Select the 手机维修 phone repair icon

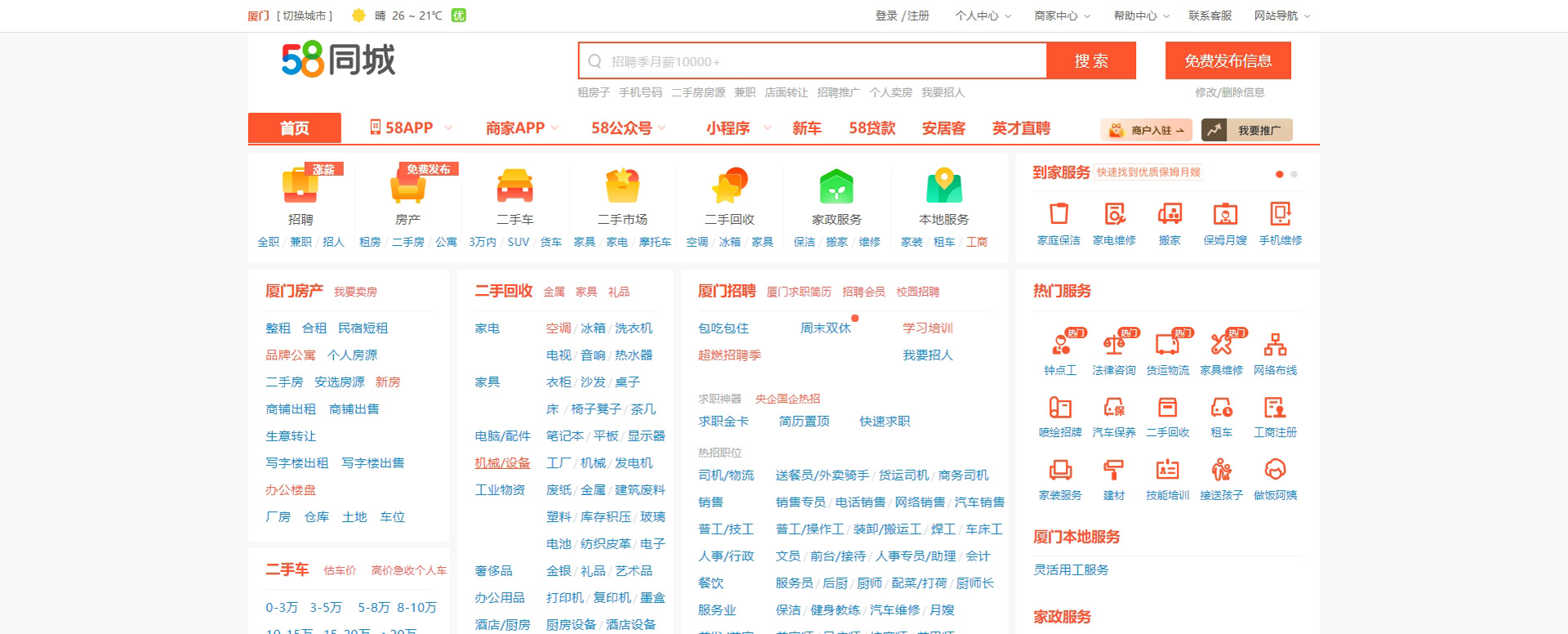[x=1281, y=214]
